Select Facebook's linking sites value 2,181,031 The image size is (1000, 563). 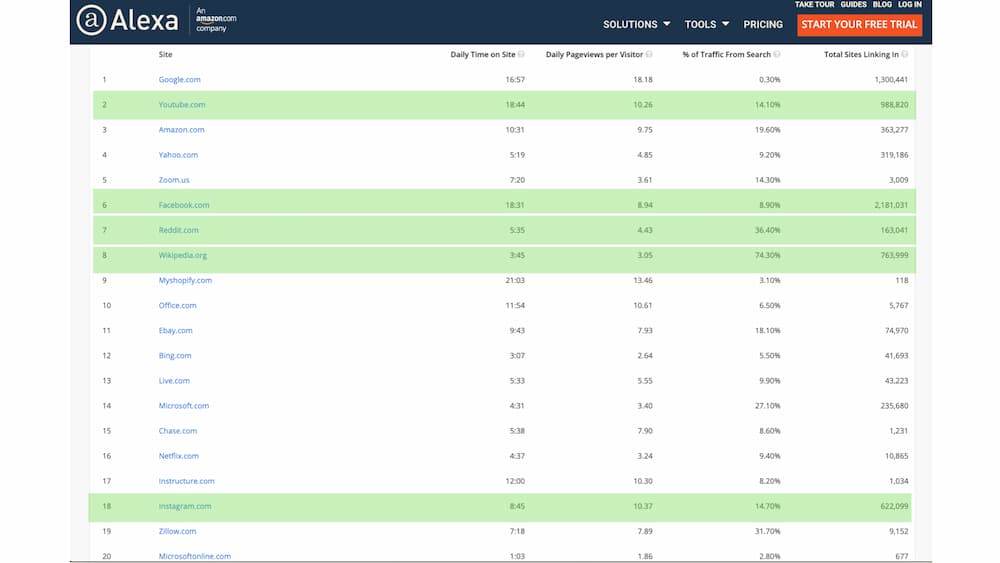[891, 205]
